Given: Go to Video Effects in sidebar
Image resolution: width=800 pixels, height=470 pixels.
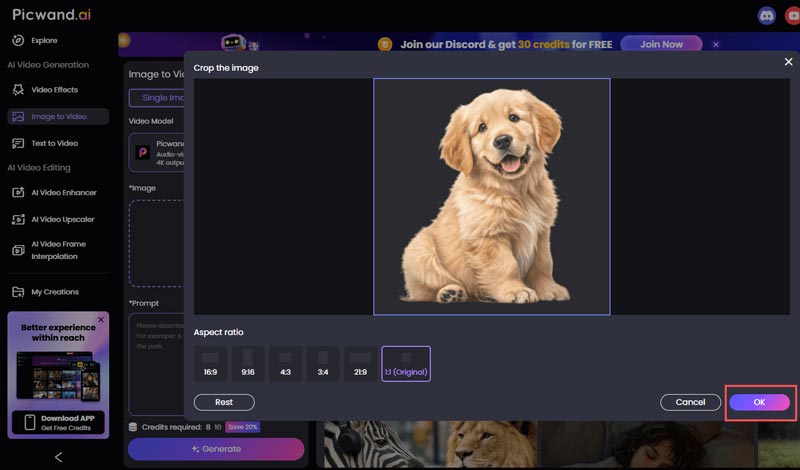Looking at the screenshot, I should point(54,90).
